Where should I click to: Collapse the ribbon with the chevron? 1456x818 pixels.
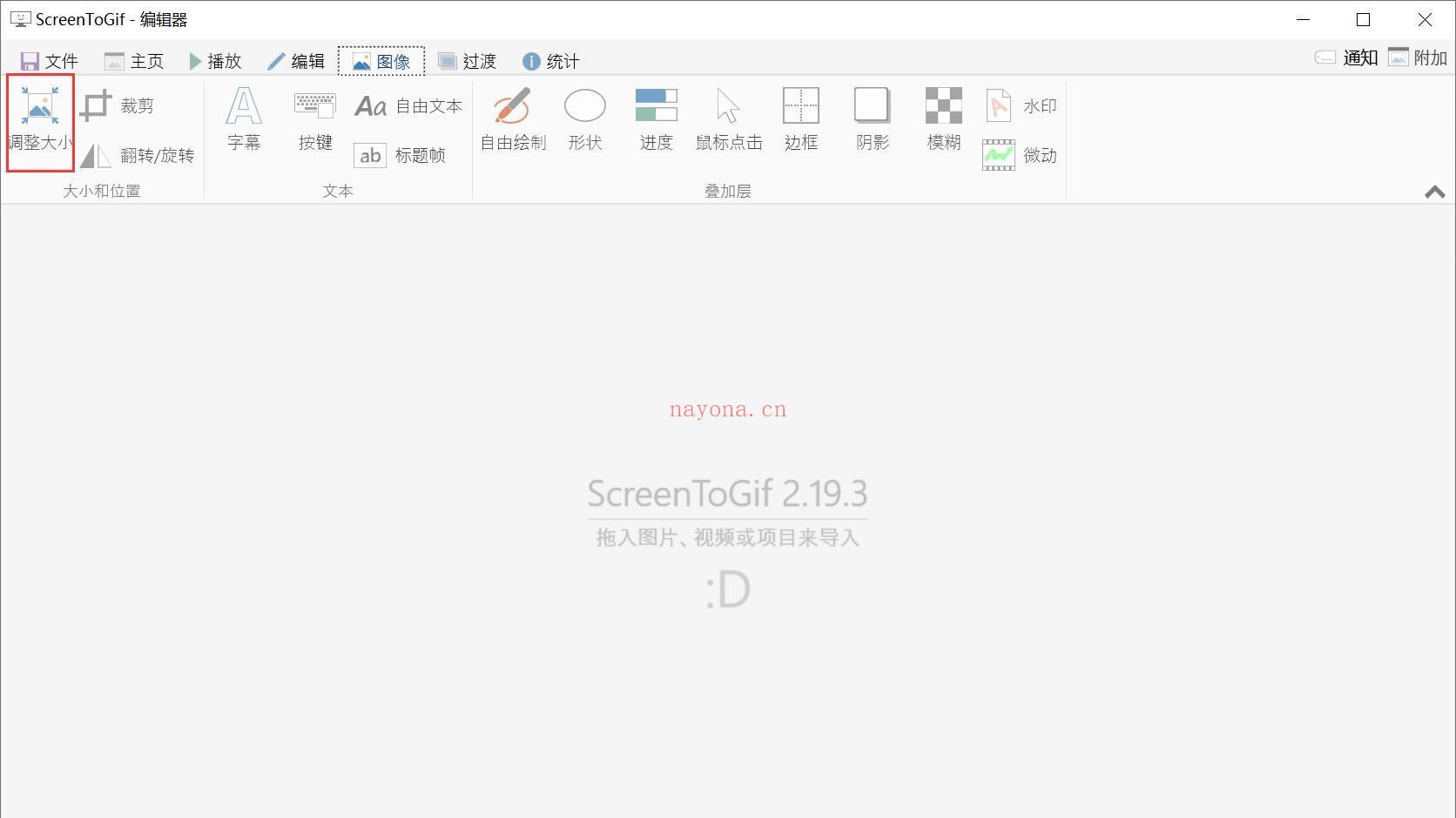pyautogui.click(x=1435, y=192)
